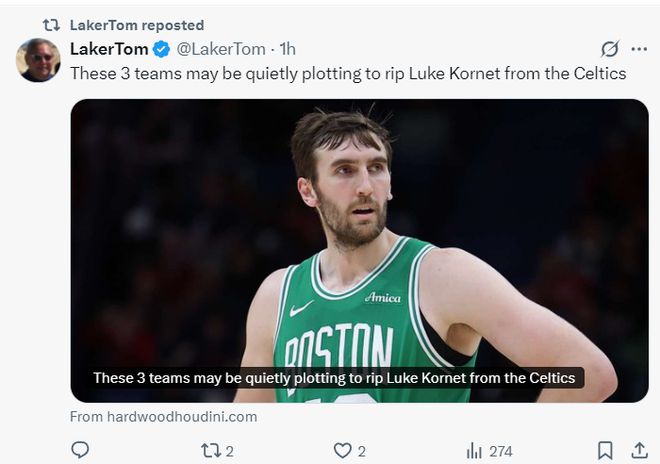The height and width of the screenshot is (464, 660).
Task: Click the bold LakerTom display name
Action: (x=109, y=49)
